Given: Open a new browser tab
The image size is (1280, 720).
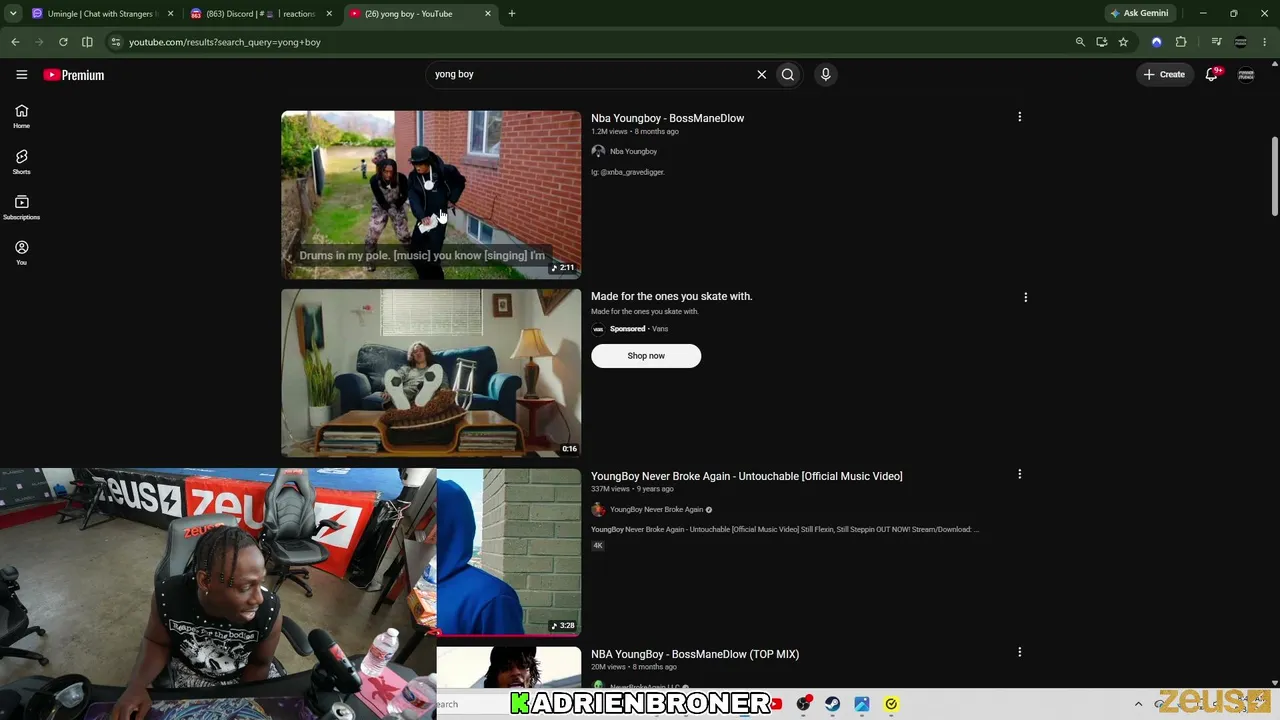Looking at the screenshot, I should 512,14.
